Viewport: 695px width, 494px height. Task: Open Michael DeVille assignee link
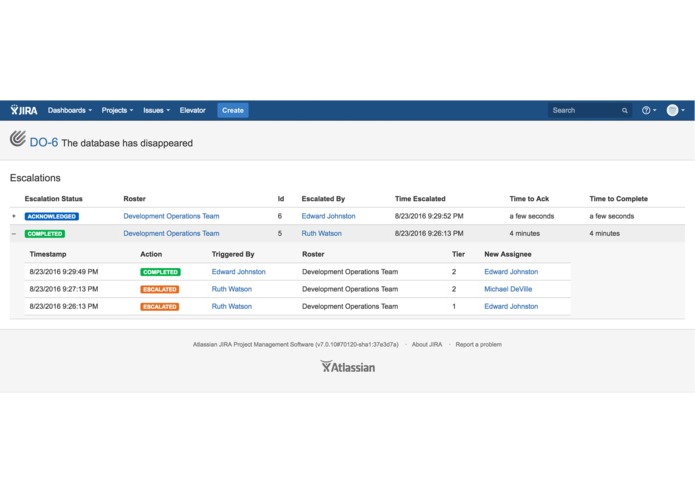pyautogui.click(x=508, y=289)
